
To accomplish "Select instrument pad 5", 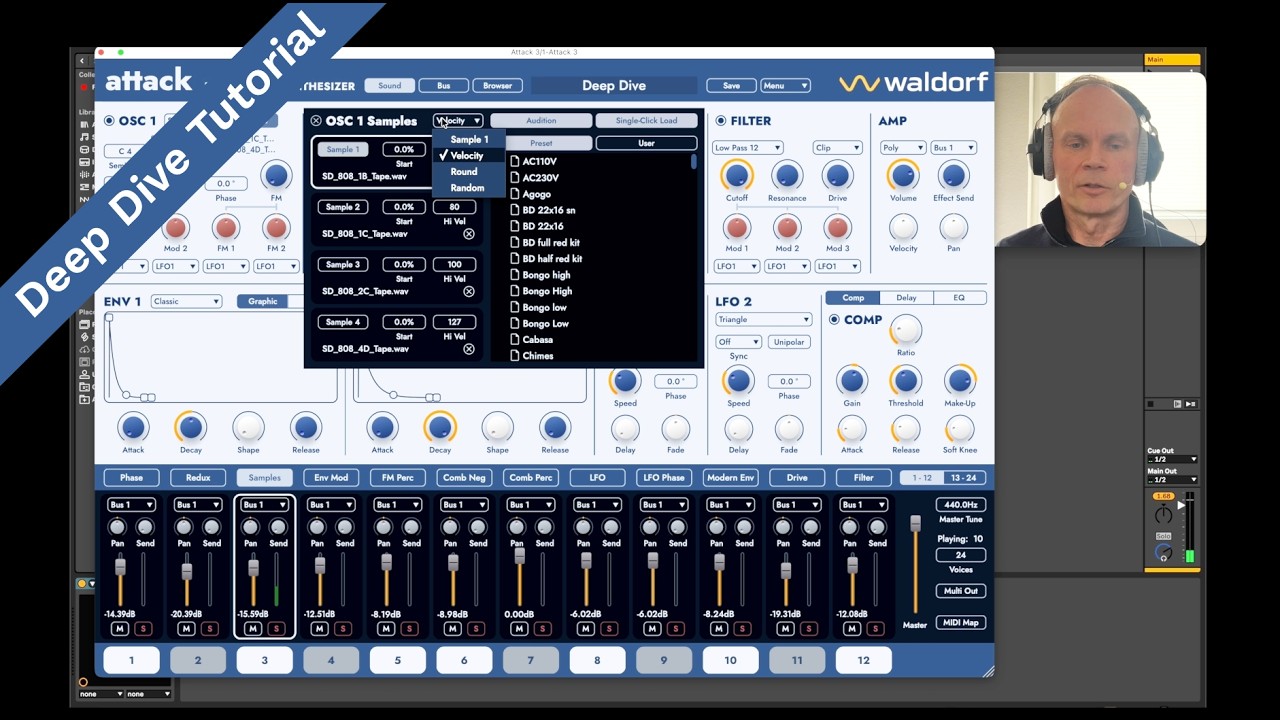I will 397,660.
